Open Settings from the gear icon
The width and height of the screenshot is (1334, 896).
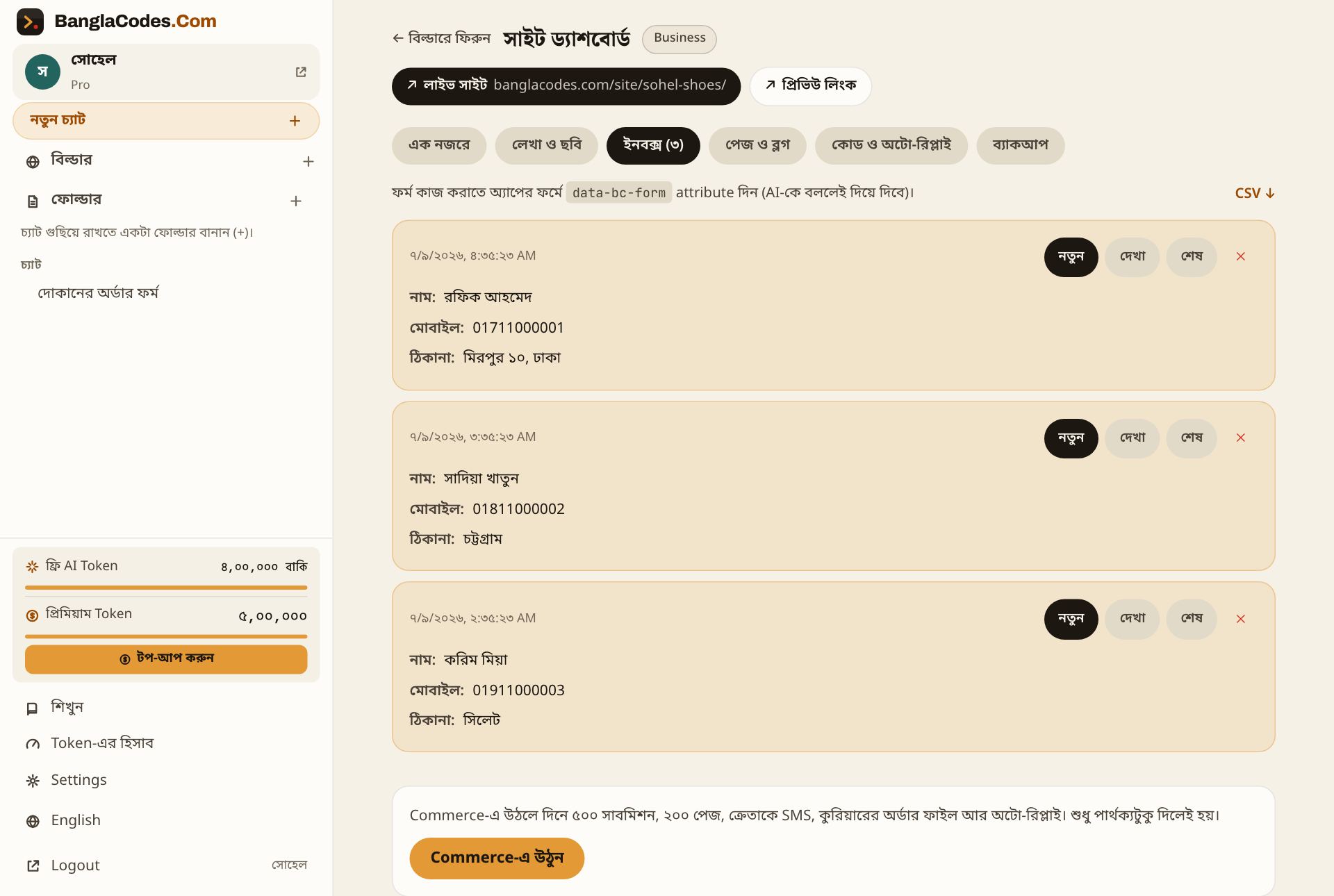click(33, 781)
